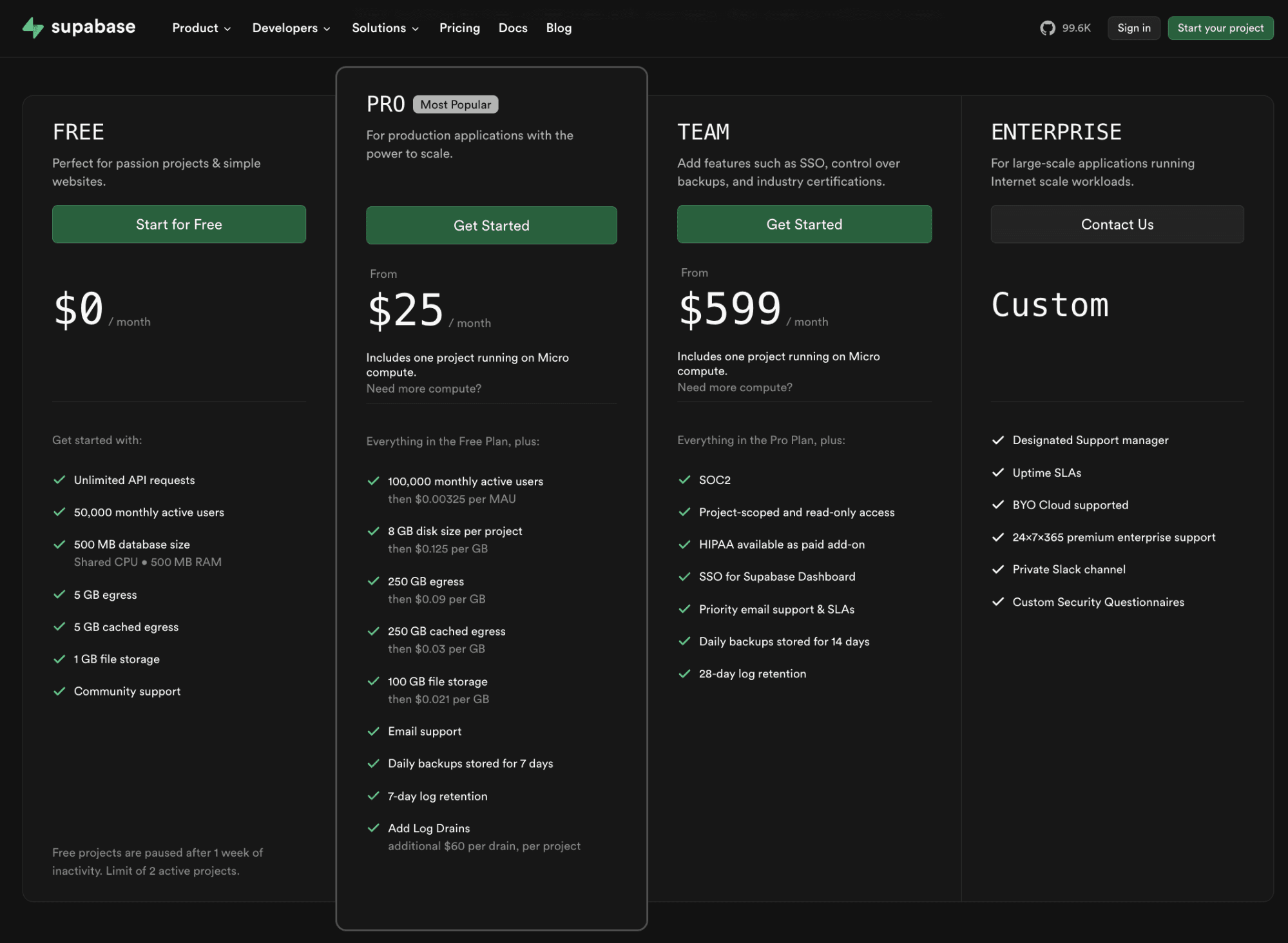
Task: Click the Sign in button
Action: pyautogui.click(x=1133, y=28)
